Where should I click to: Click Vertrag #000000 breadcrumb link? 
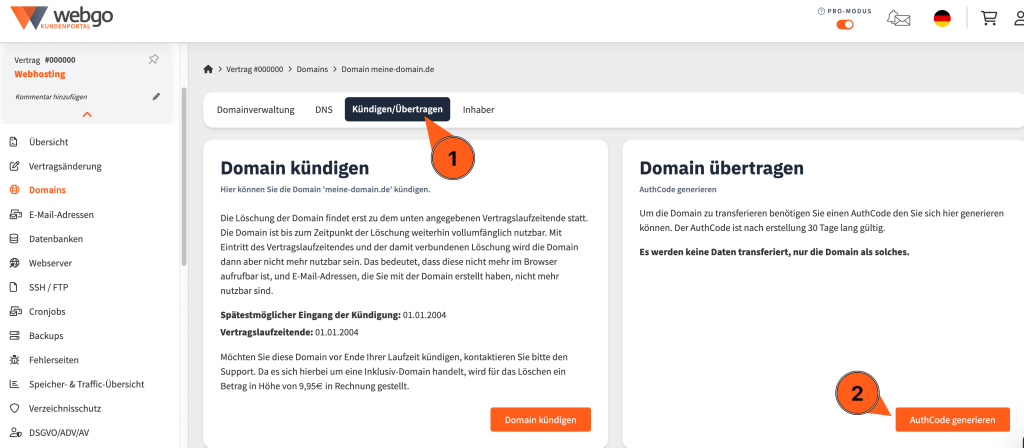click(x=255, y=69)
